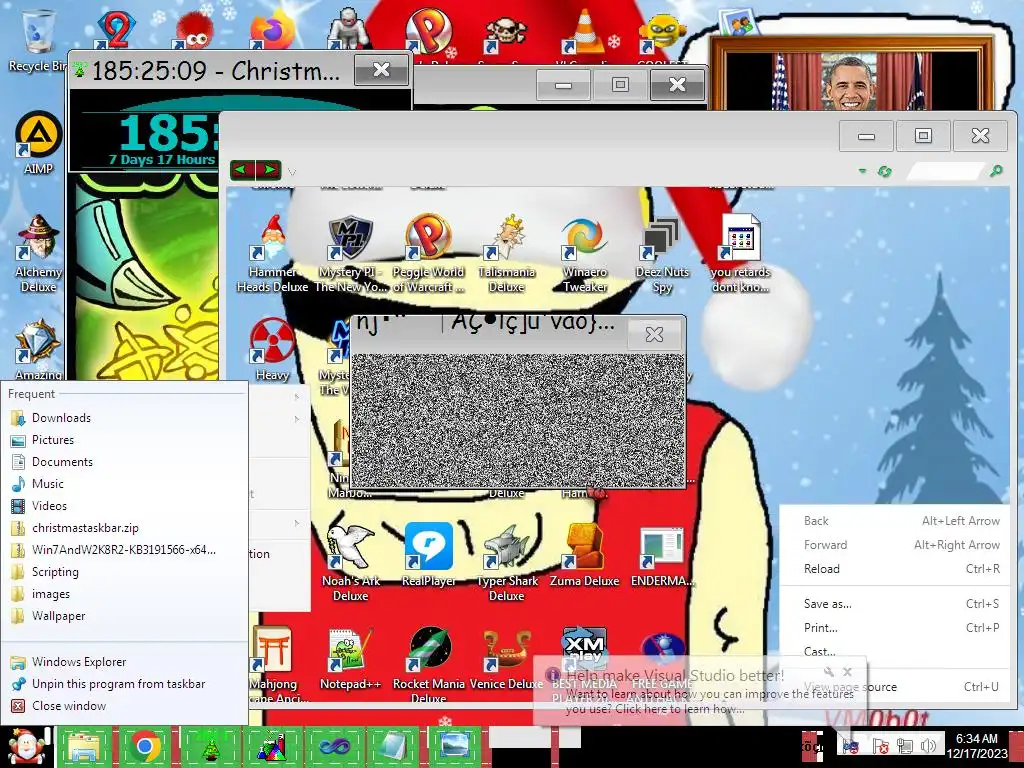The width and height of the screenshot is (1024, 768).
Task: Open the address bar dropdown arrow
Action: (862, 171)
